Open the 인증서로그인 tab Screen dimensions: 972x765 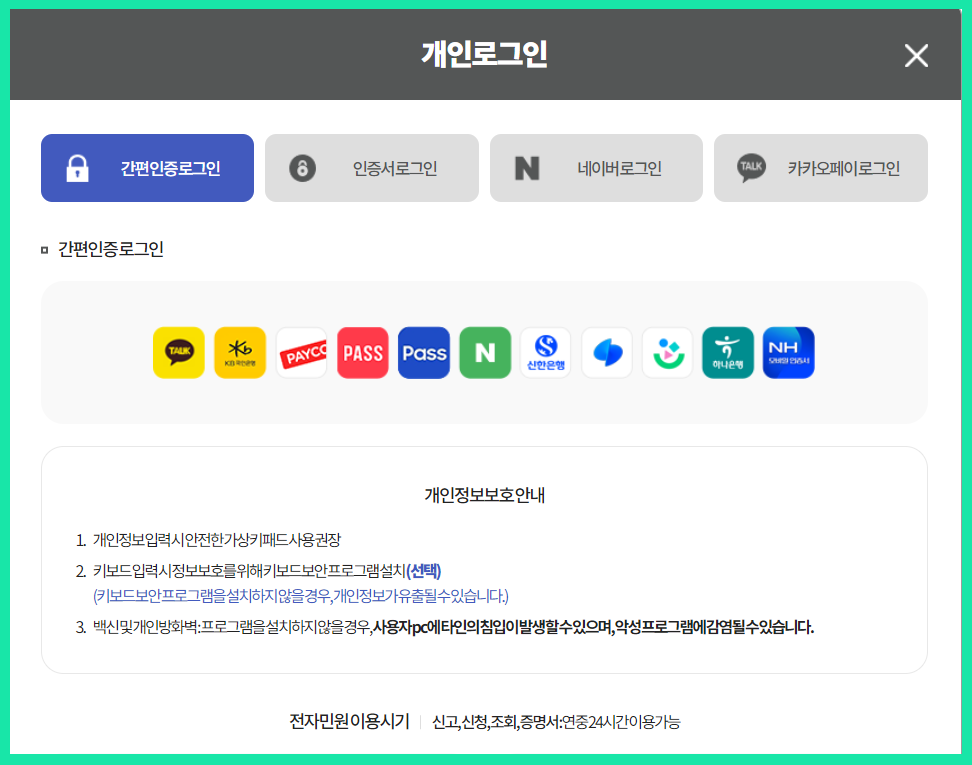click(x=372, y=168)
